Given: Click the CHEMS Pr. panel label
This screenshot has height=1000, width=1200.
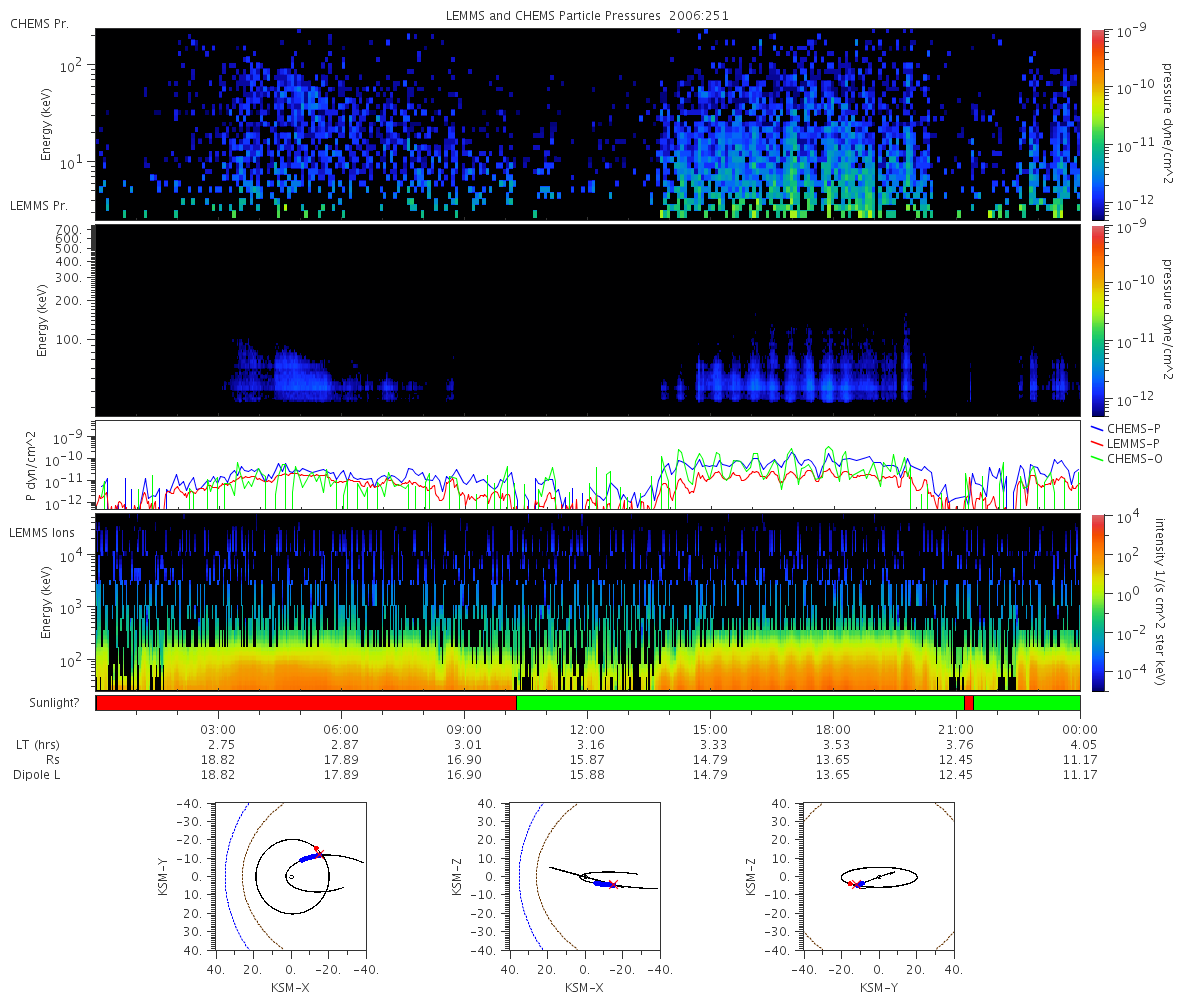Looking at the screenshot, I should (39, 23).
